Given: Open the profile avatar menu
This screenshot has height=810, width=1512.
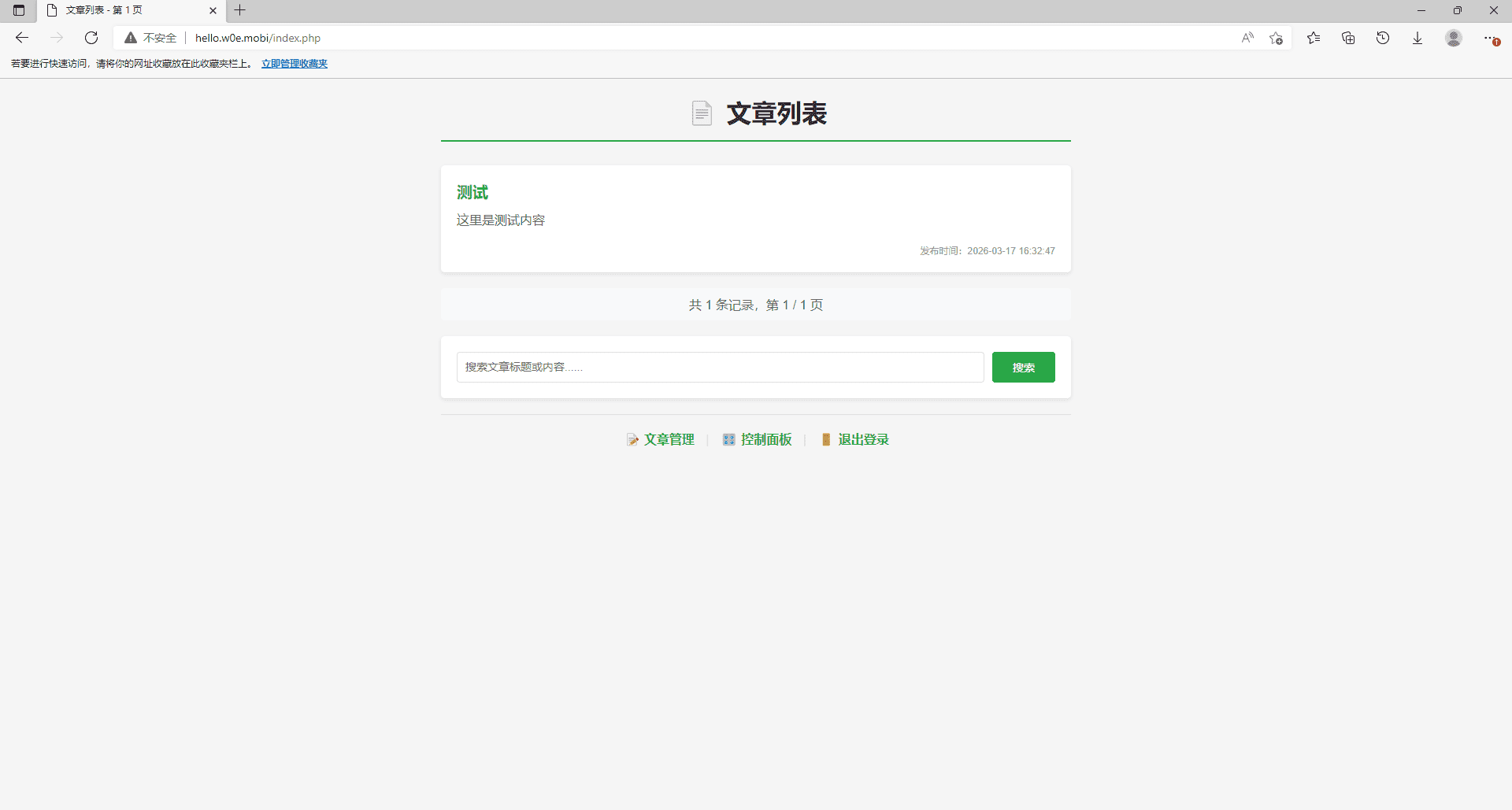Looking at the screenshot, I should point(1454,37).
